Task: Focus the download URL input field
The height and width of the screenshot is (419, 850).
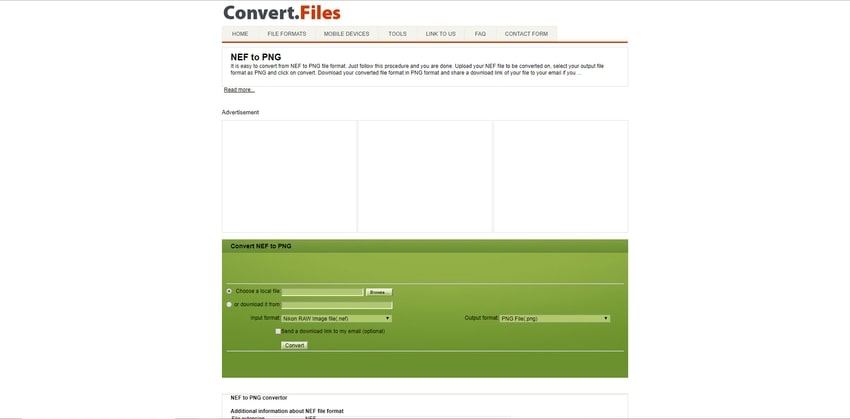Action: tap(337, 305)
